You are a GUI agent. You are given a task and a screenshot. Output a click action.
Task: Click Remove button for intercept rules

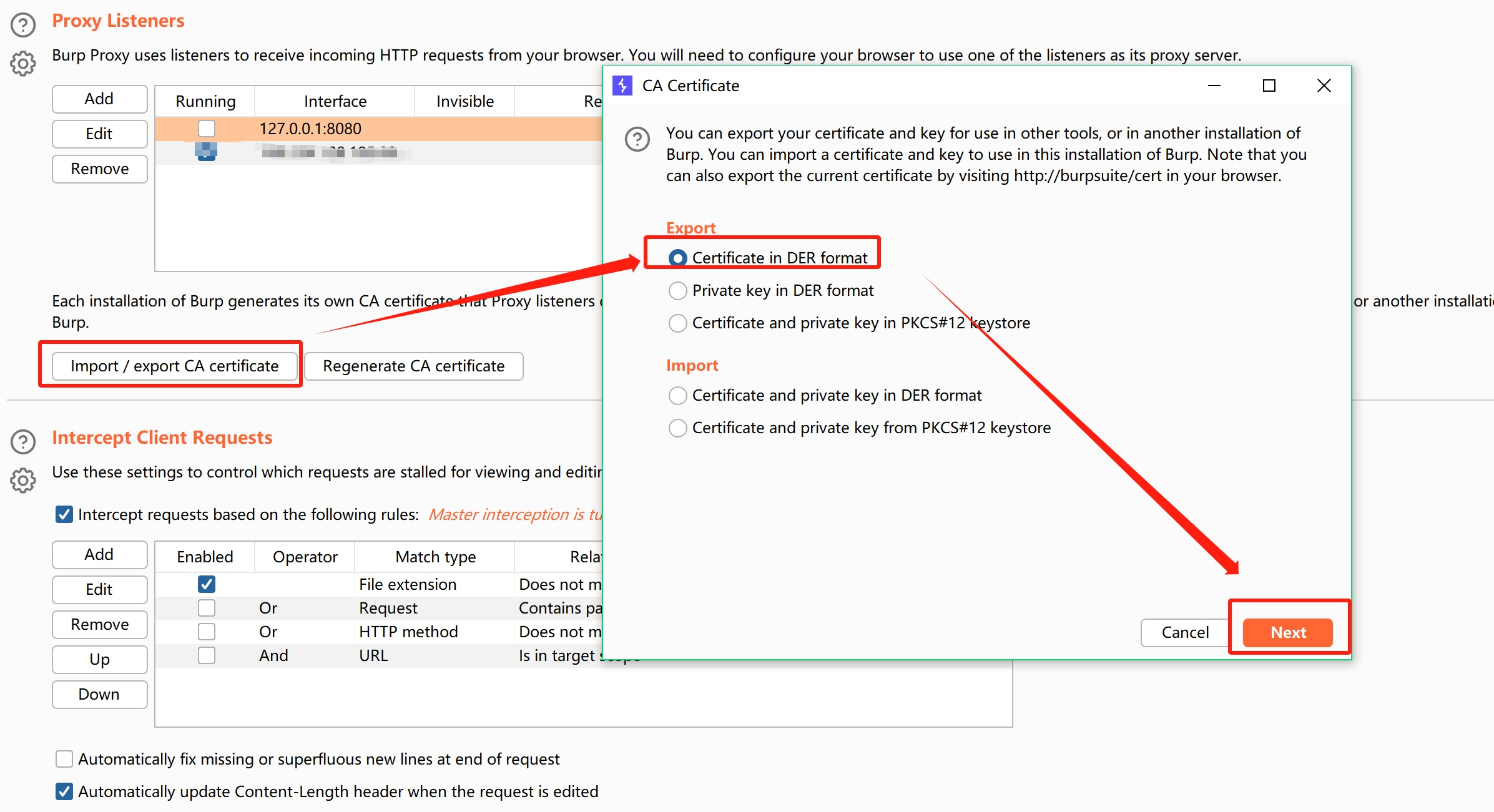pyautogui.click(x=99, y=625)
